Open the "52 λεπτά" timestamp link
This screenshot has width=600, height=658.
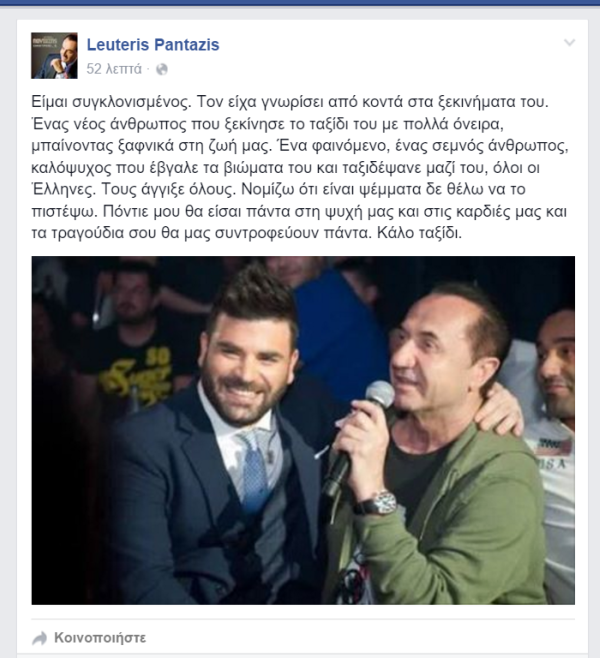[114, 69]
